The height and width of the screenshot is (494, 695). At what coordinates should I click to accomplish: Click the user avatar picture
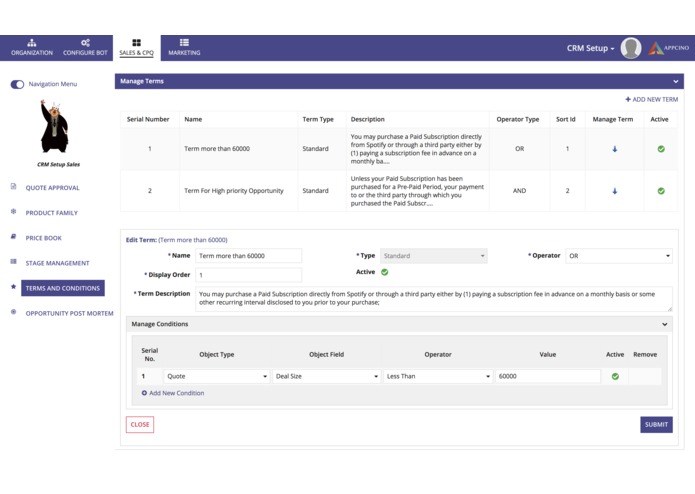click(x=631, y=48)
